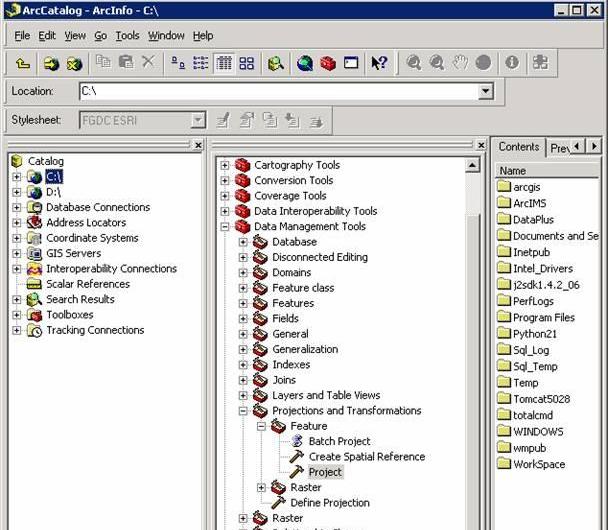
Task: Click the Delete X toolbar icon
Action: coord(148,62)
